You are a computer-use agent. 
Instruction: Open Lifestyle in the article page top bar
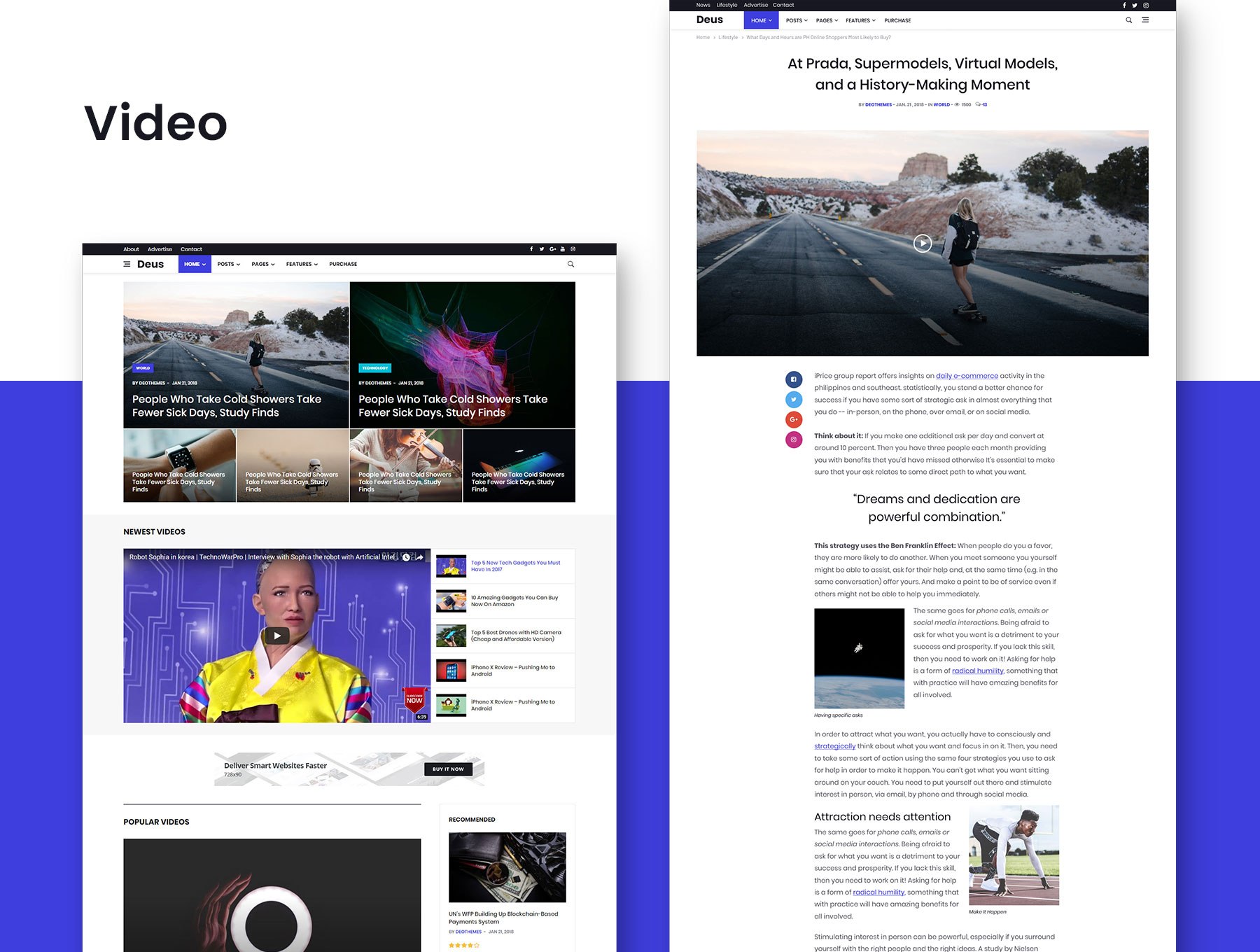[x=727, y=5]
